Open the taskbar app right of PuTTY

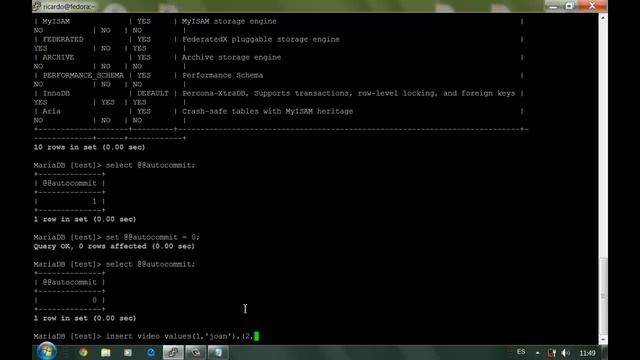click(196, 352)
